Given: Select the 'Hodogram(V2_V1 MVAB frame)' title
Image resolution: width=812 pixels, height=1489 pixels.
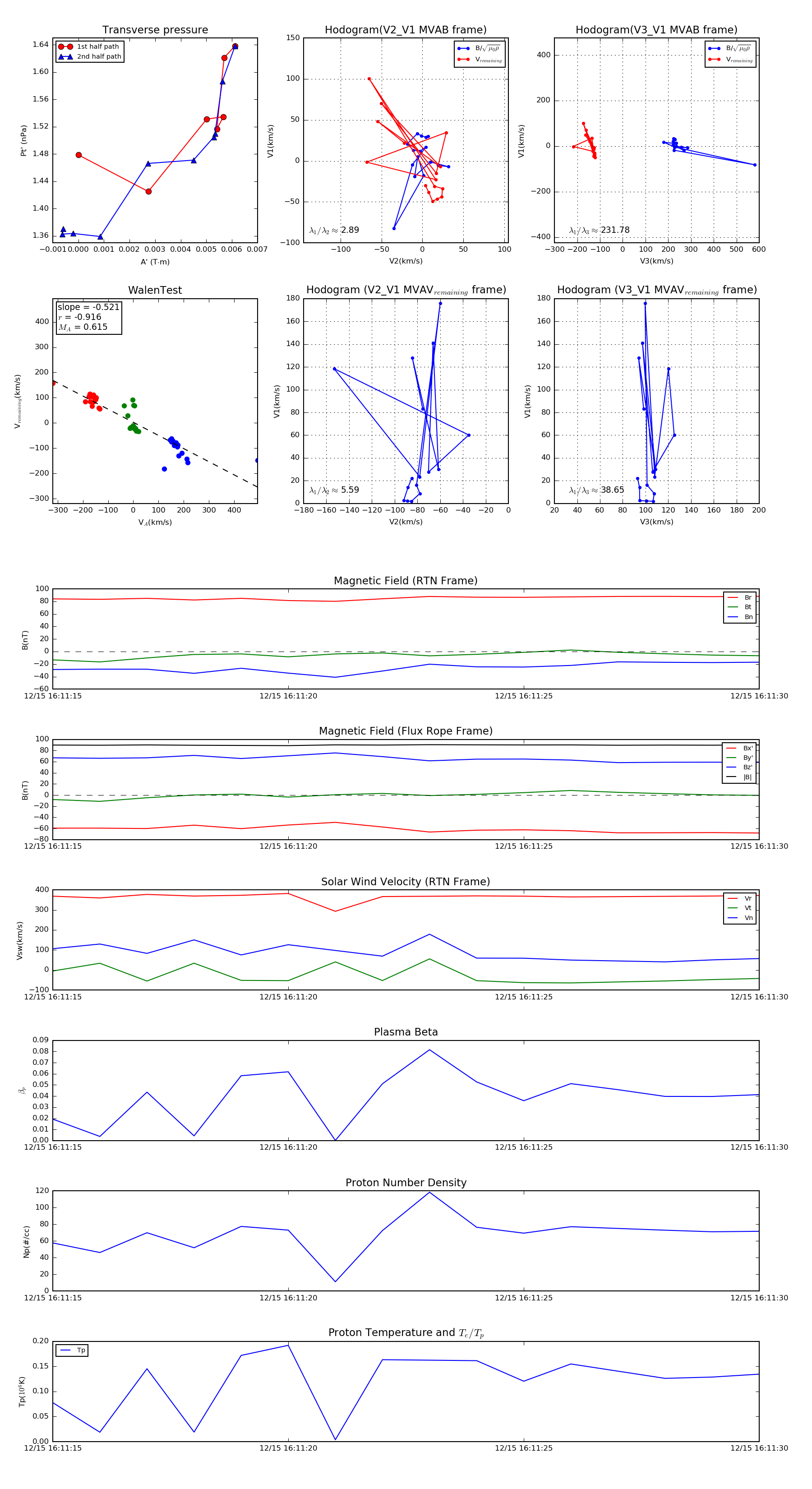Looking at the screenshot, I should pos(406,30).
